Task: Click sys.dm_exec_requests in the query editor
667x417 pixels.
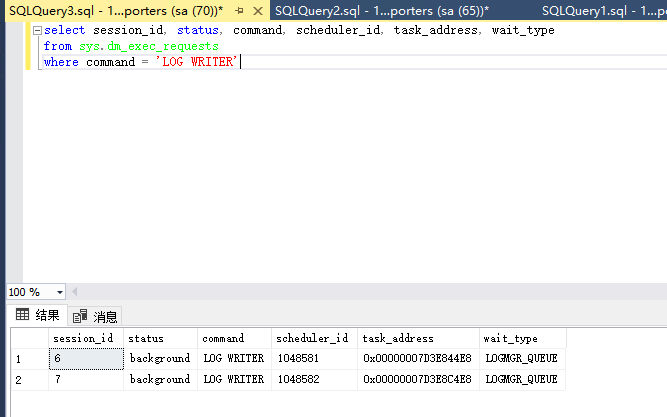Action: coord(148,46)
